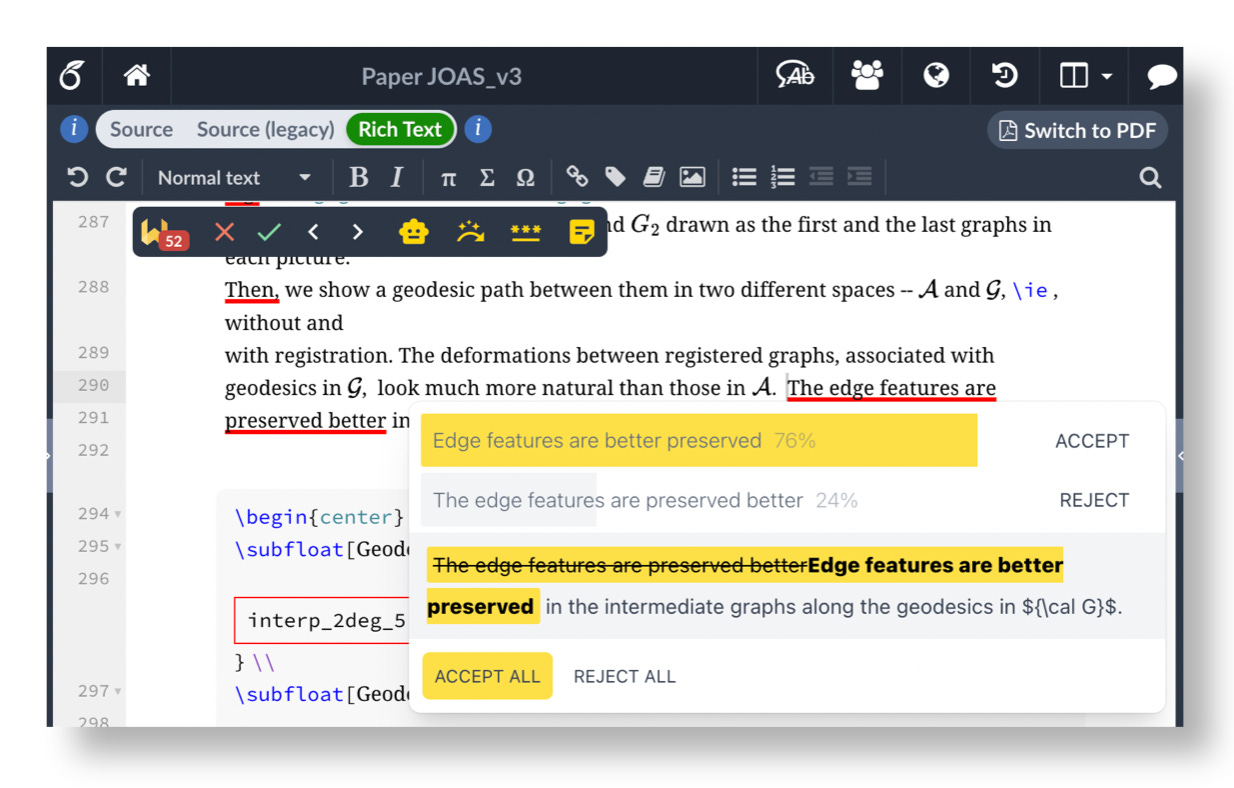The image size is (1234, 788).
Task: Open the Normal text style dropdown
Action: (x=228, y=177)
